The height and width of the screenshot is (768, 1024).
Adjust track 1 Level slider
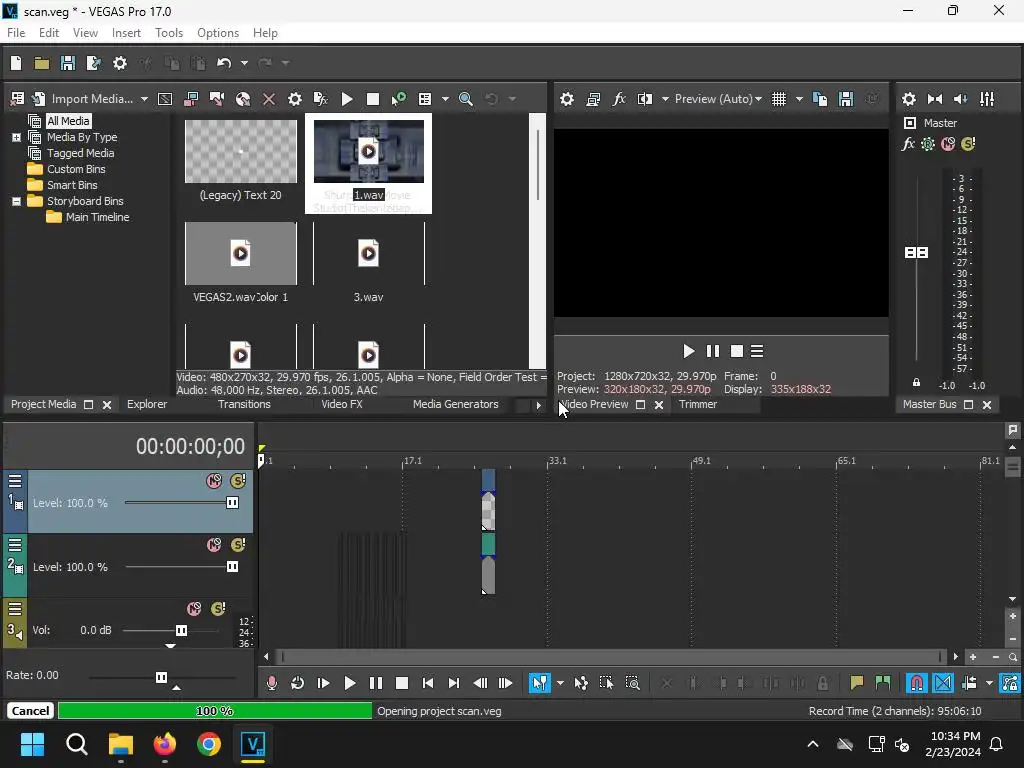[232, 503]
